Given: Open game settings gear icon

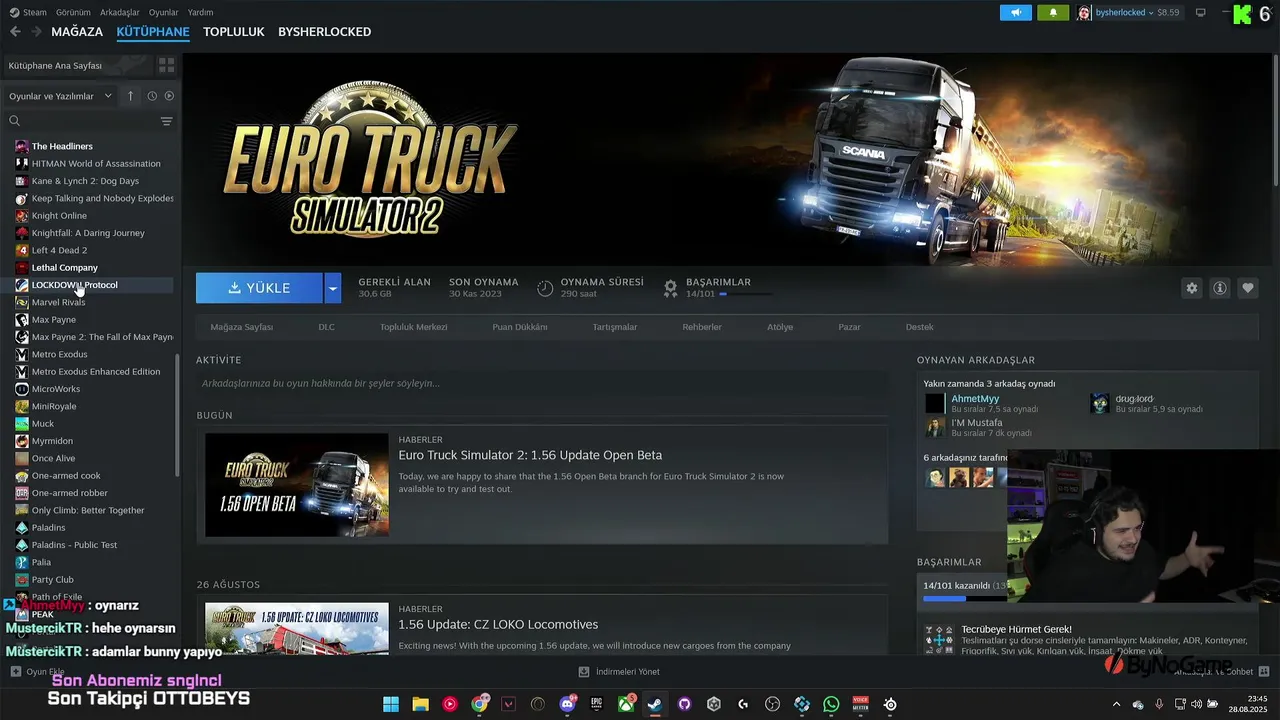Looking at the screenshot, I should click(x=1192, y=288).
